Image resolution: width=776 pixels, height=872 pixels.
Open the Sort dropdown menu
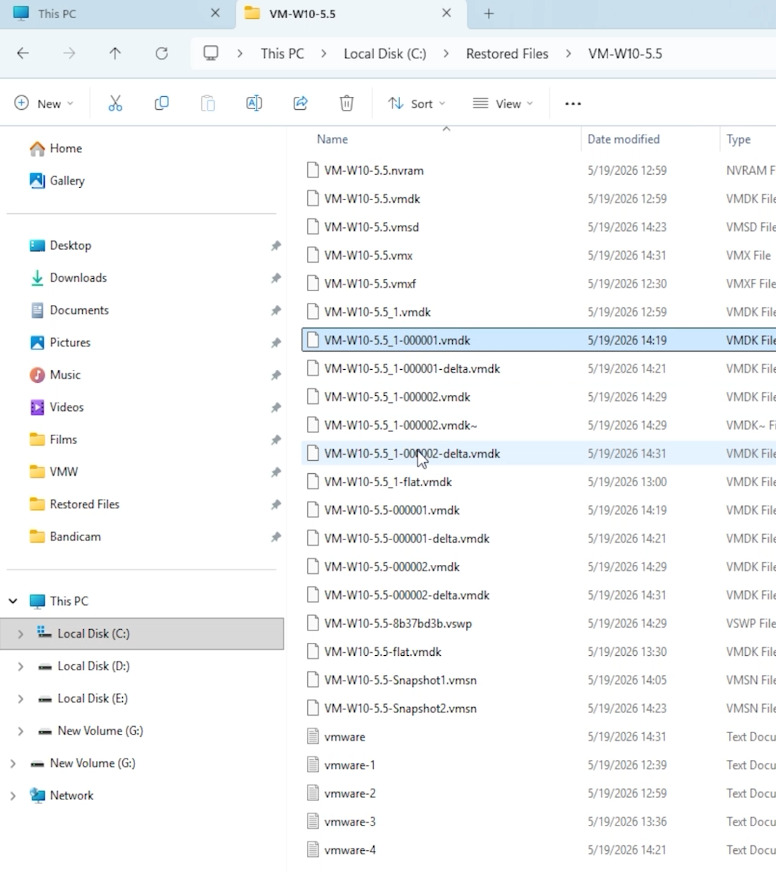pyautogui.click(x=417, y=103)
